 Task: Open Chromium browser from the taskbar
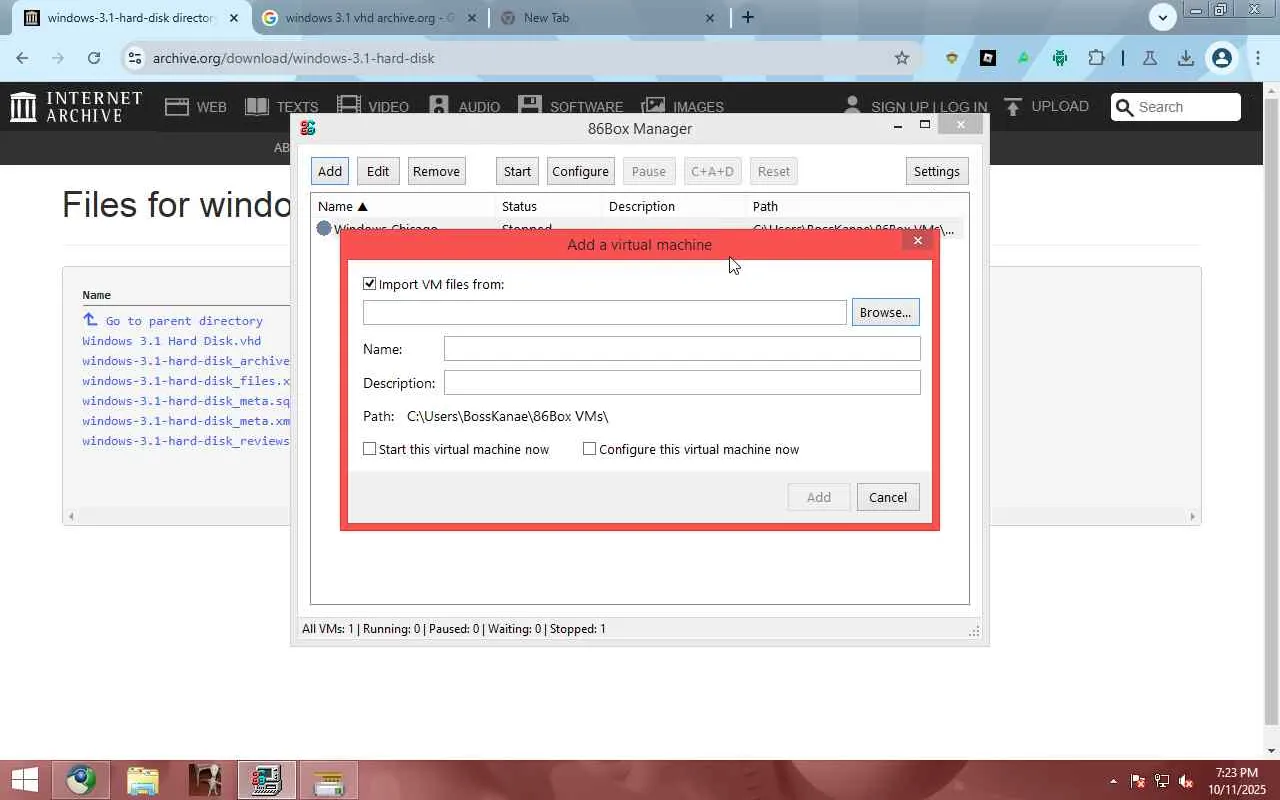pyautogui.click(x=81, y=780)
